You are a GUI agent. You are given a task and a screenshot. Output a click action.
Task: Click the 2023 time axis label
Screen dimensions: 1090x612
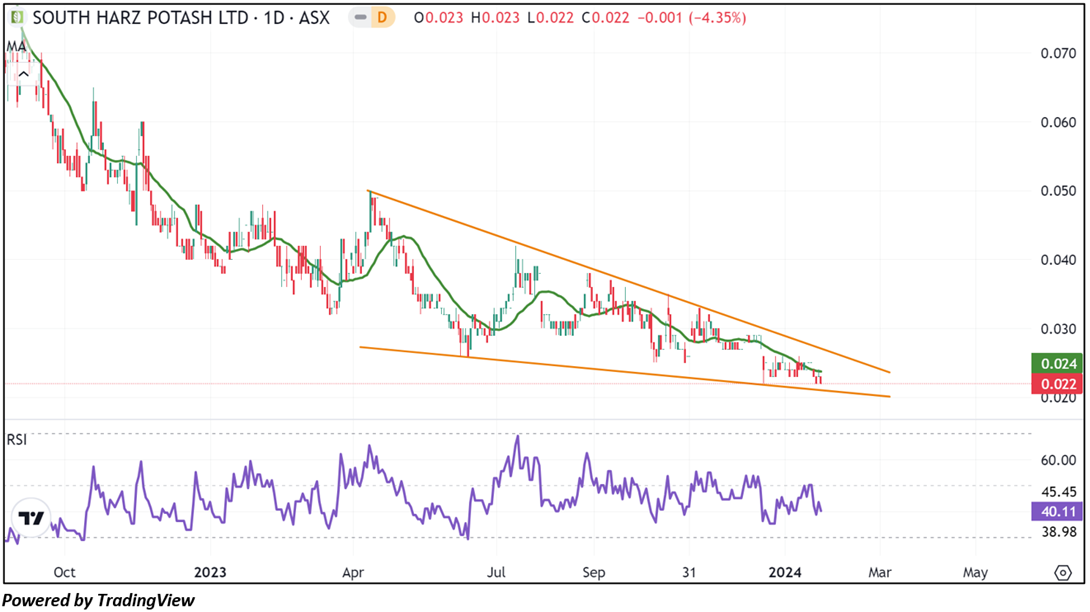210,572
